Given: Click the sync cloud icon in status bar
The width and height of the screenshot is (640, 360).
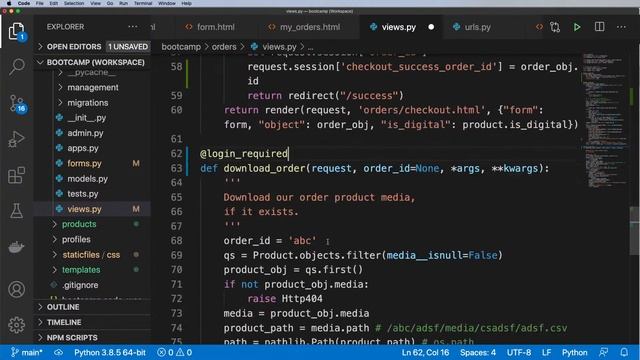Looking at the screenshot, I should pos(58,352).
